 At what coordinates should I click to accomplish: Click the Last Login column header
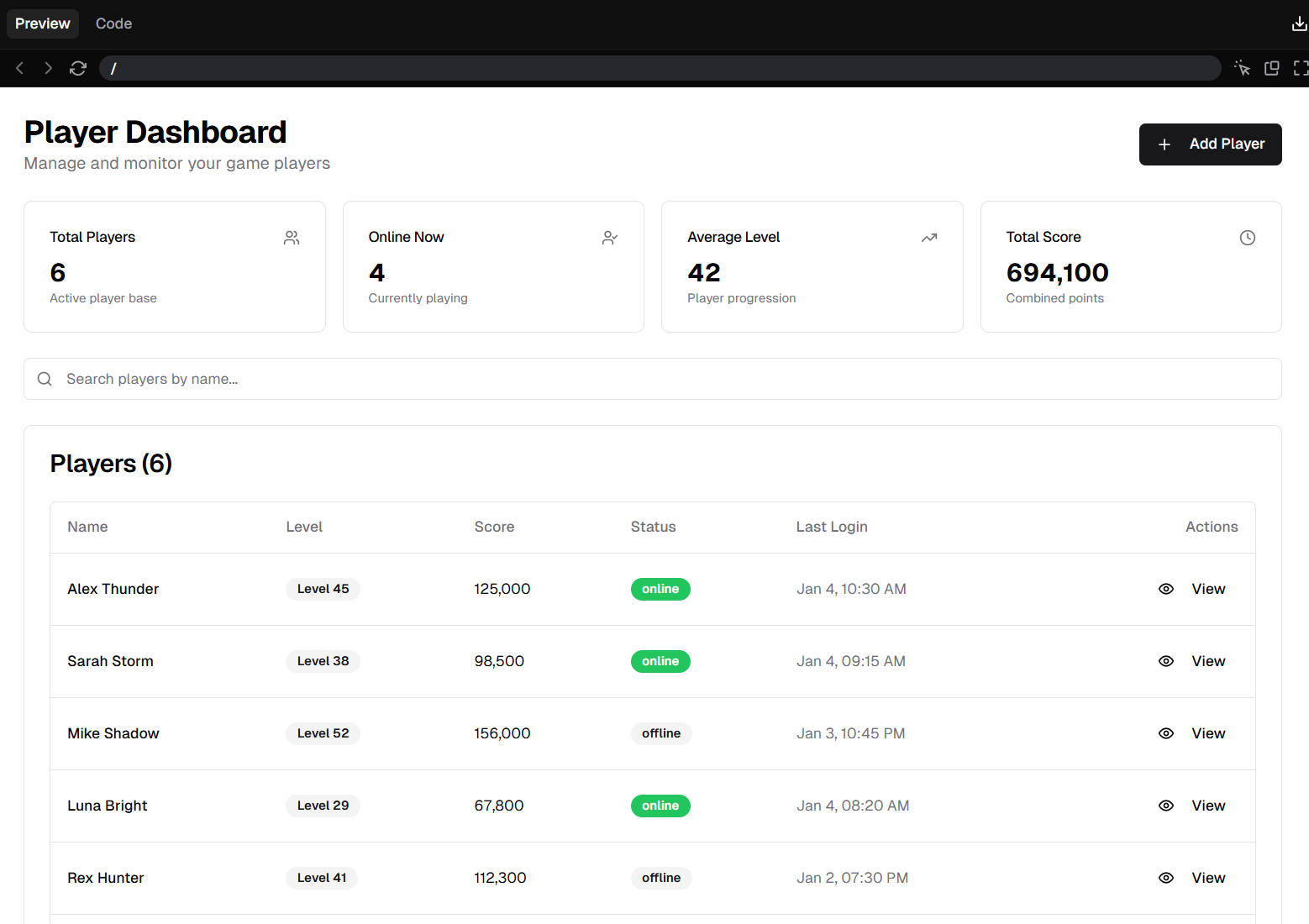(x=832, y=527)
